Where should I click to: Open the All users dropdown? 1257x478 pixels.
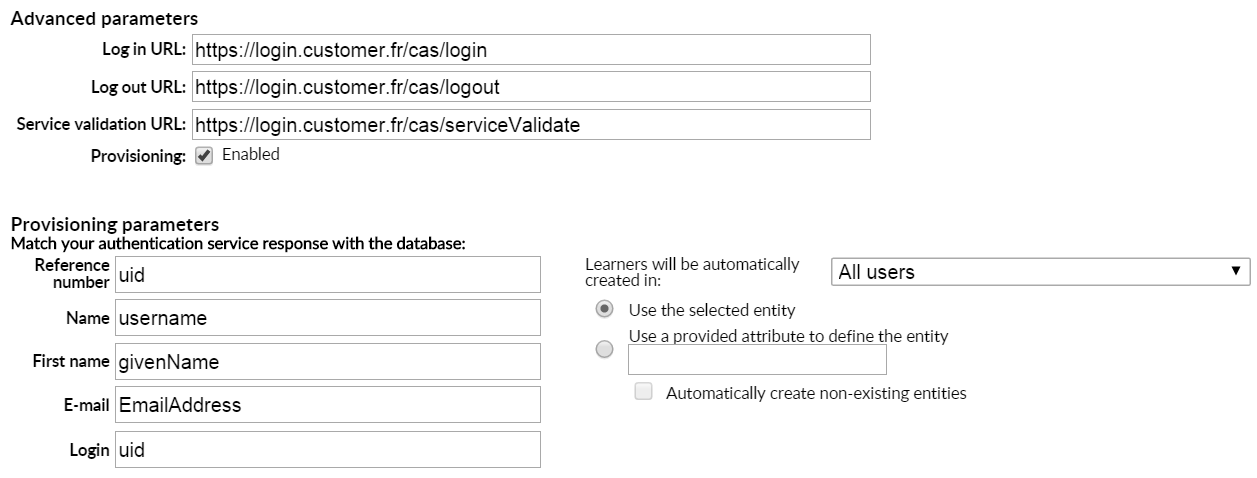coord(1041,272)
